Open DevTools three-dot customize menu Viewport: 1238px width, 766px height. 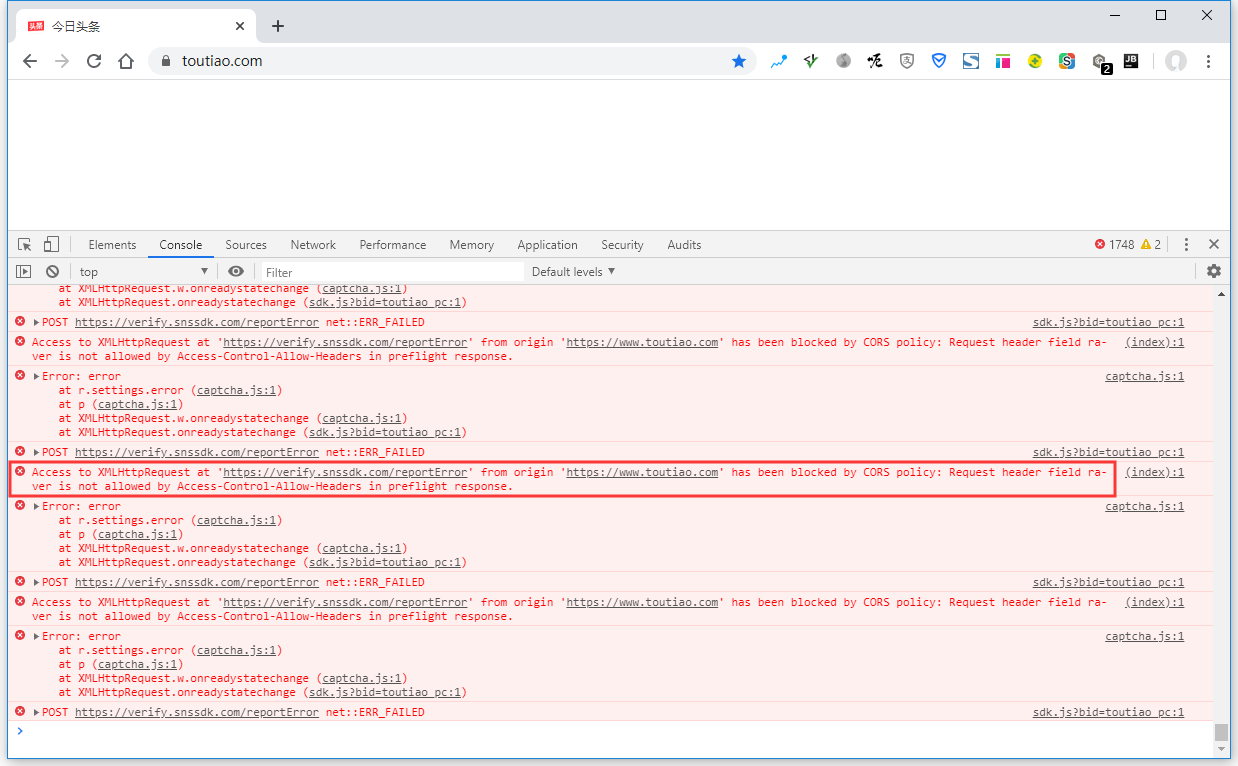1186,245
